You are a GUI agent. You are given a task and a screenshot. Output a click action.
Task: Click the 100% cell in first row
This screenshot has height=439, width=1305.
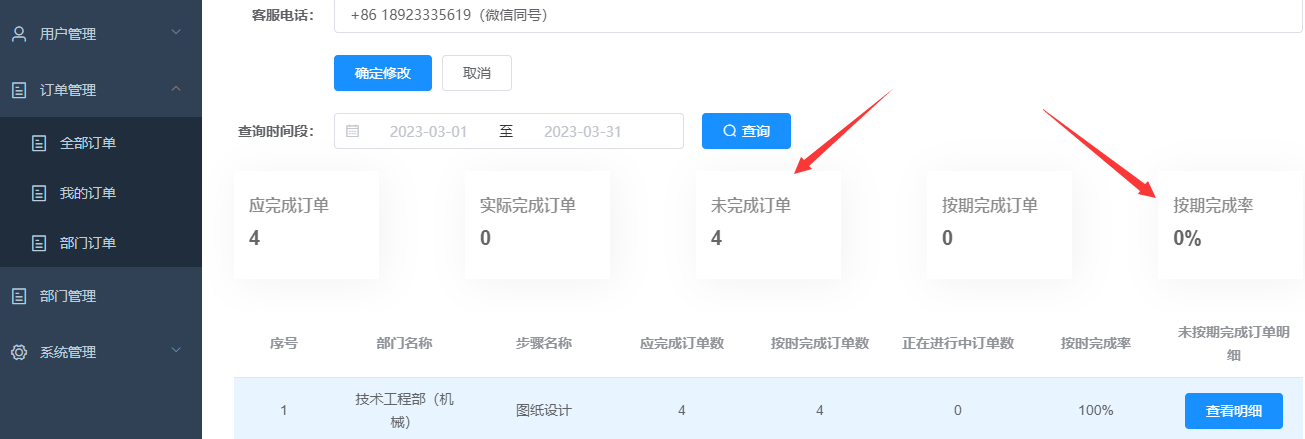click(x=1096, y=410)
